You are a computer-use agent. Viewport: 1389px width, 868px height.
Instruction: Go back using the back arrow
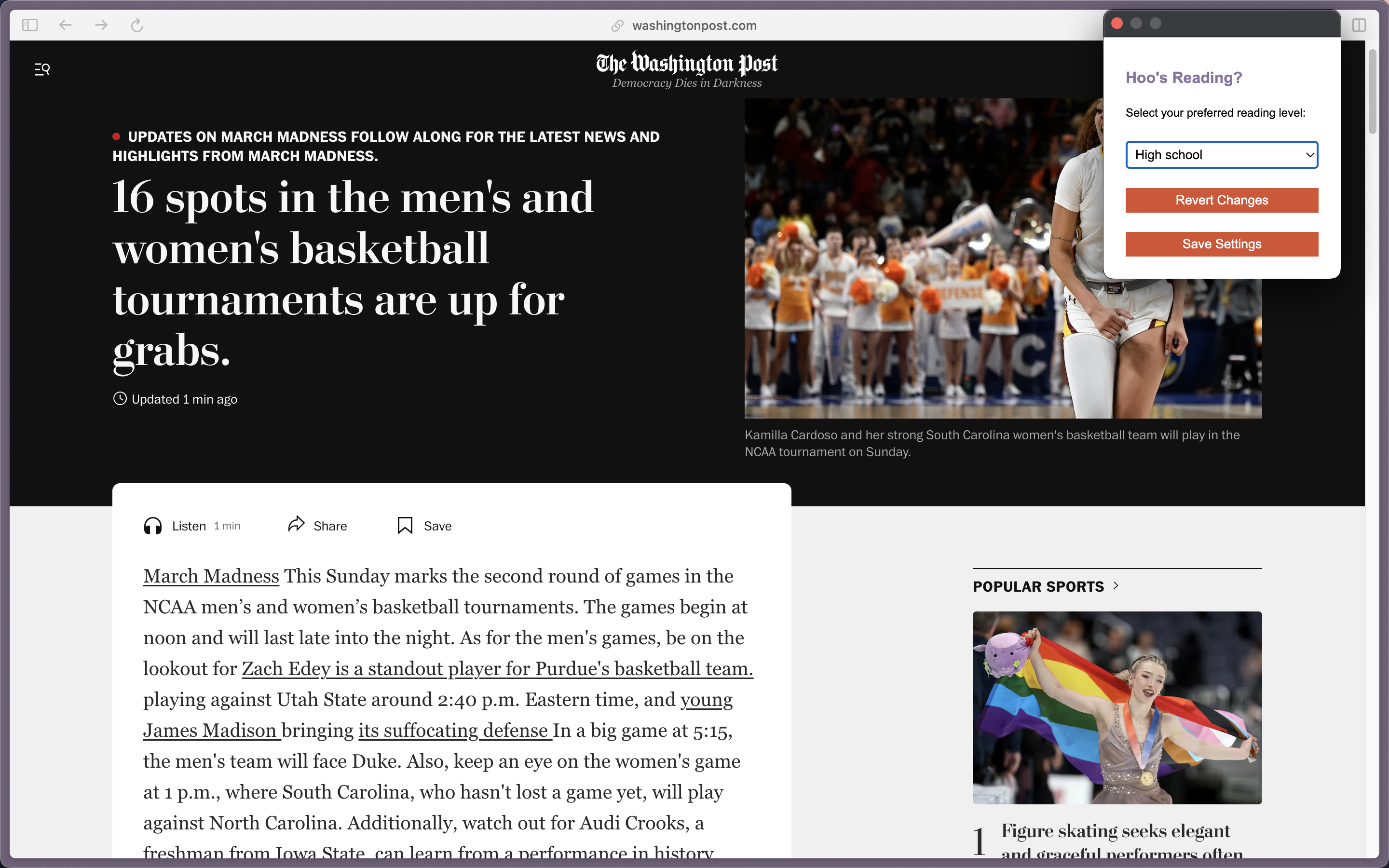pyautogui.click(x=66, y=25)
